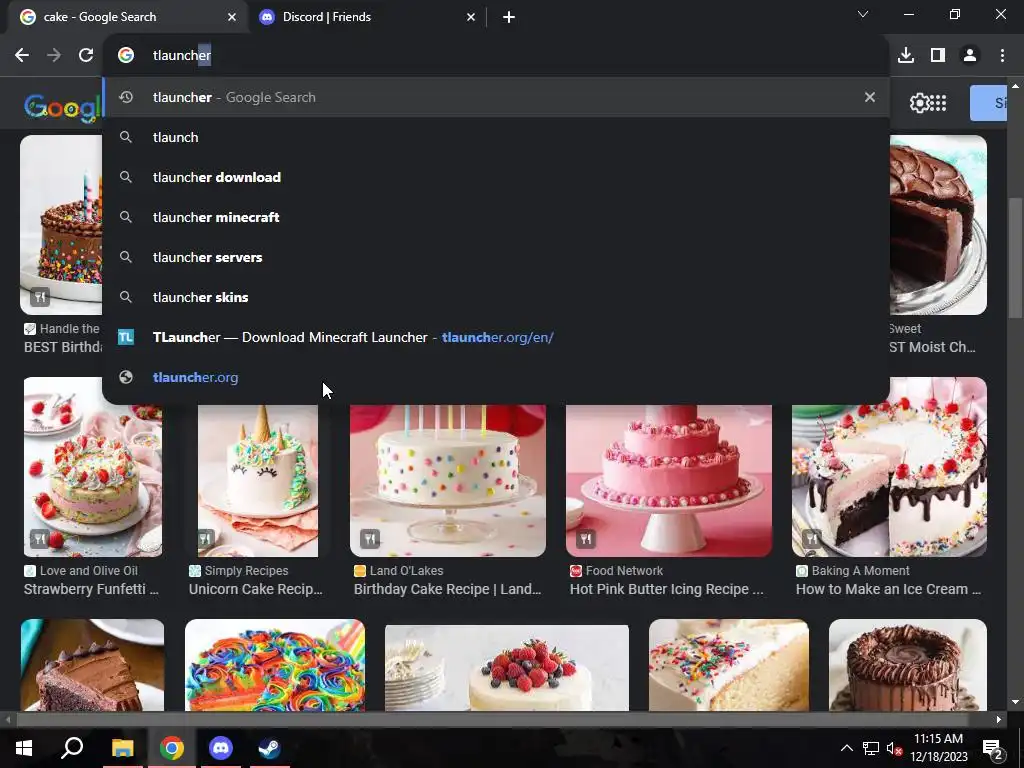Click the browser forward arrow

tap(54, 56)
